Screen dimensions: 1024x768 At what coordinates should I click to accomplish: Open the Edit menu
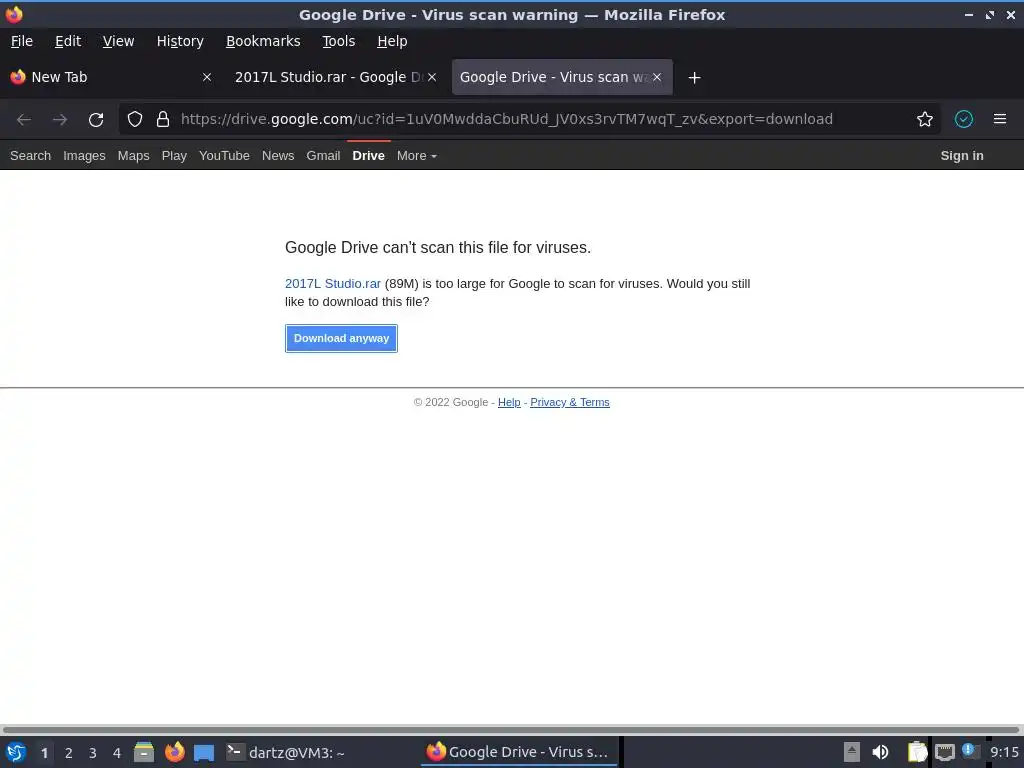pos(68,41)
